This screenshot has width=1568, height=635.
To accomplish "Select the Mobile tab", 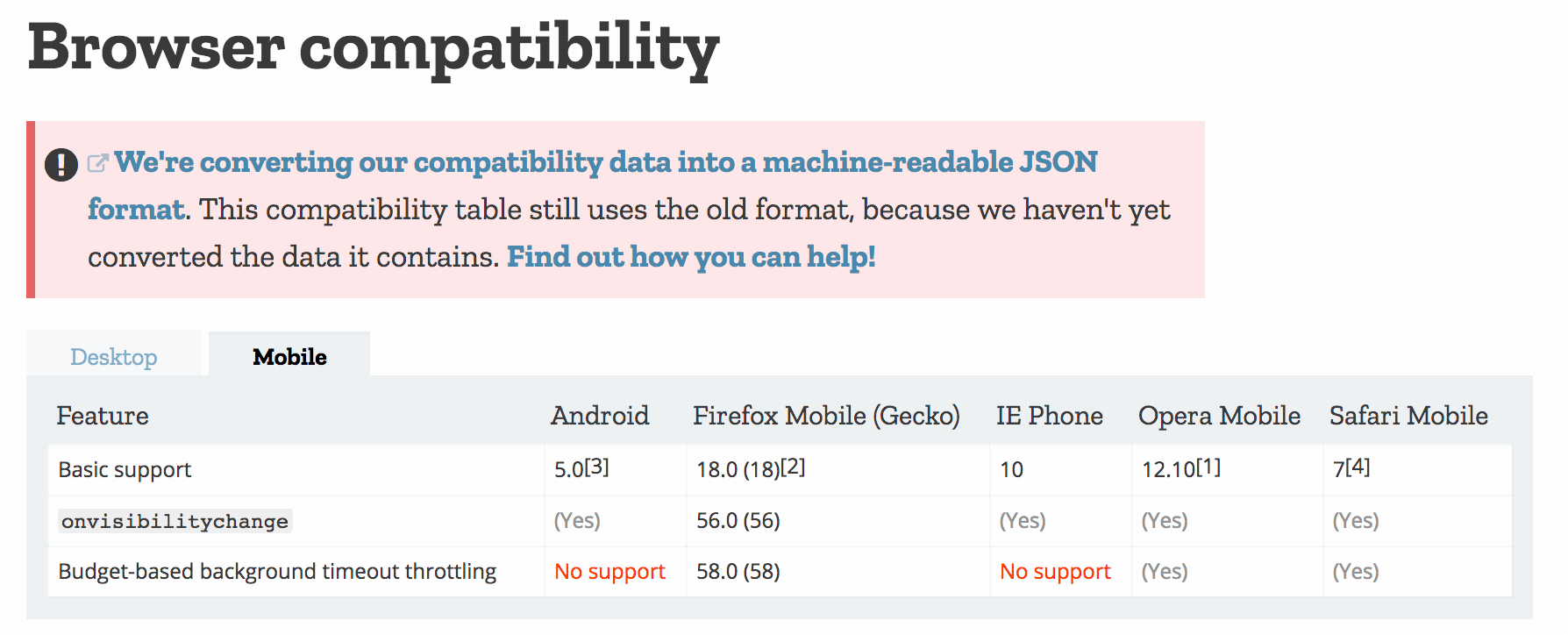I will [x=289, y=356].
